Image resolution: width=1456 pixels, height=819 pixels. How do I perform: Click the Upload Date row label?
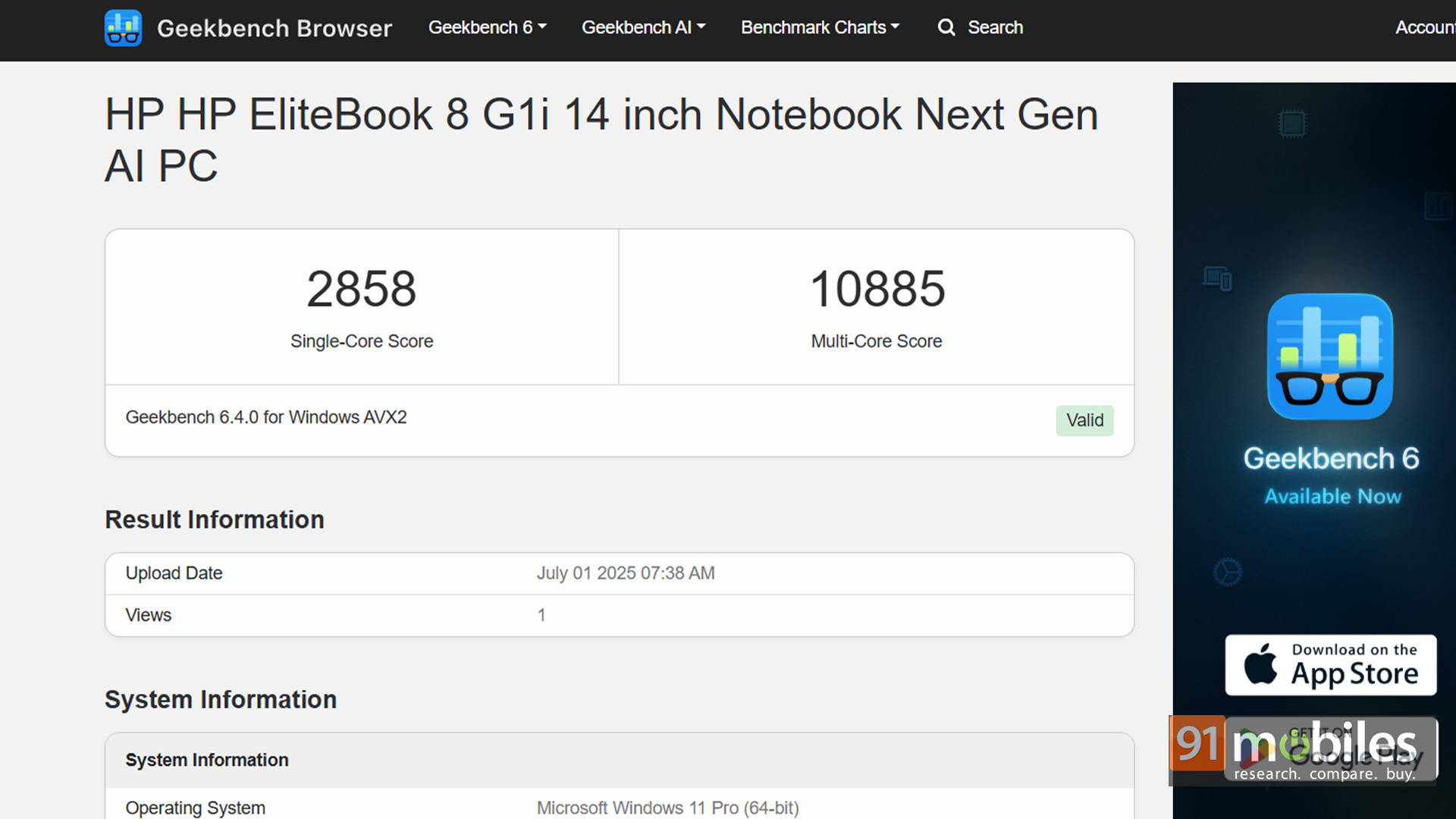click(174, 573)
